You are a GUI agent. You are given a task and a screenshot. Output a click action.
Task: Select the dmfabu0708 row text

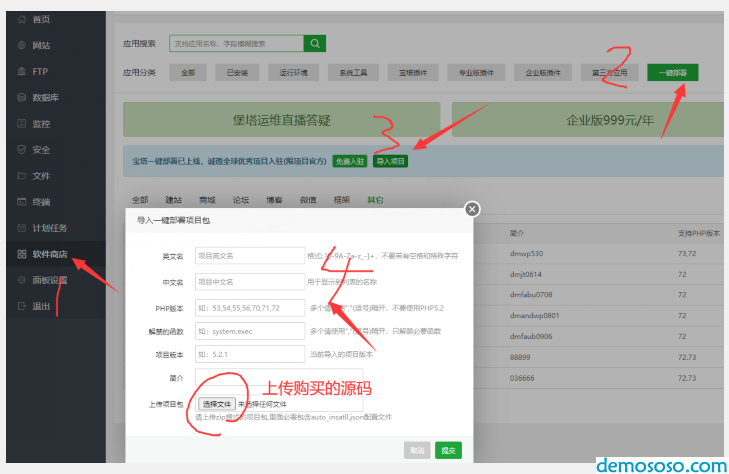click(531, 295)
